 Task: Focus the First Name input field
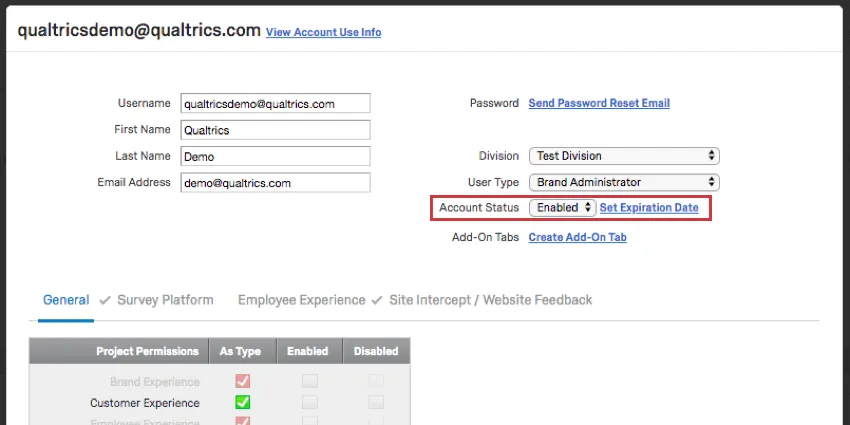point(275,130)
